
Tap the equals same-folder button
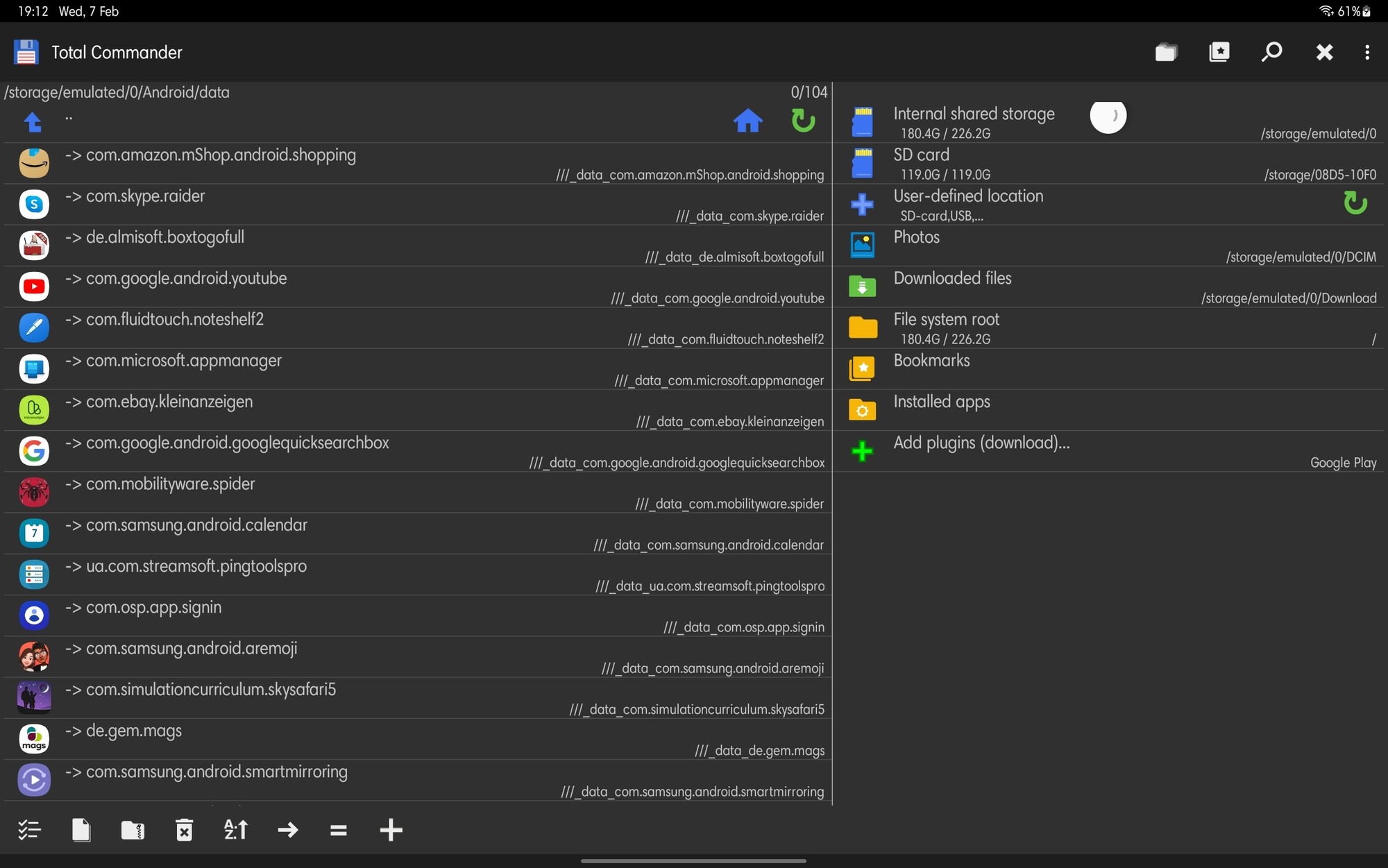tap(339, 830)
